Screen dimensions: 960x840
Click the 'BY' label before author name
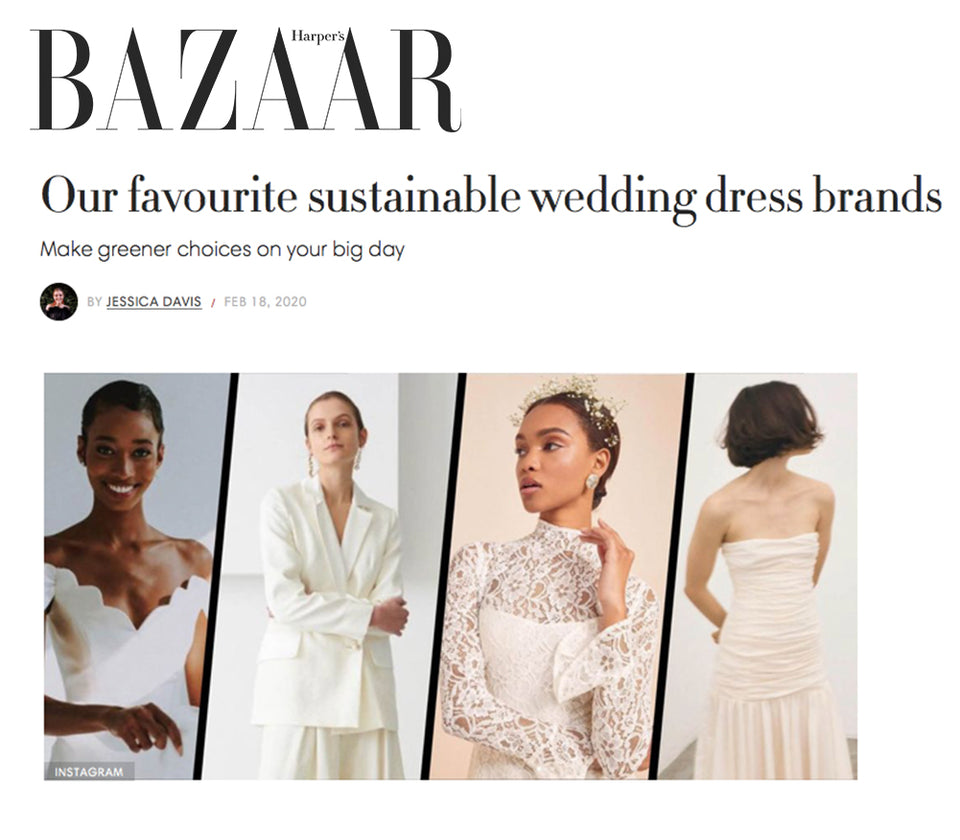click(94, 302)
